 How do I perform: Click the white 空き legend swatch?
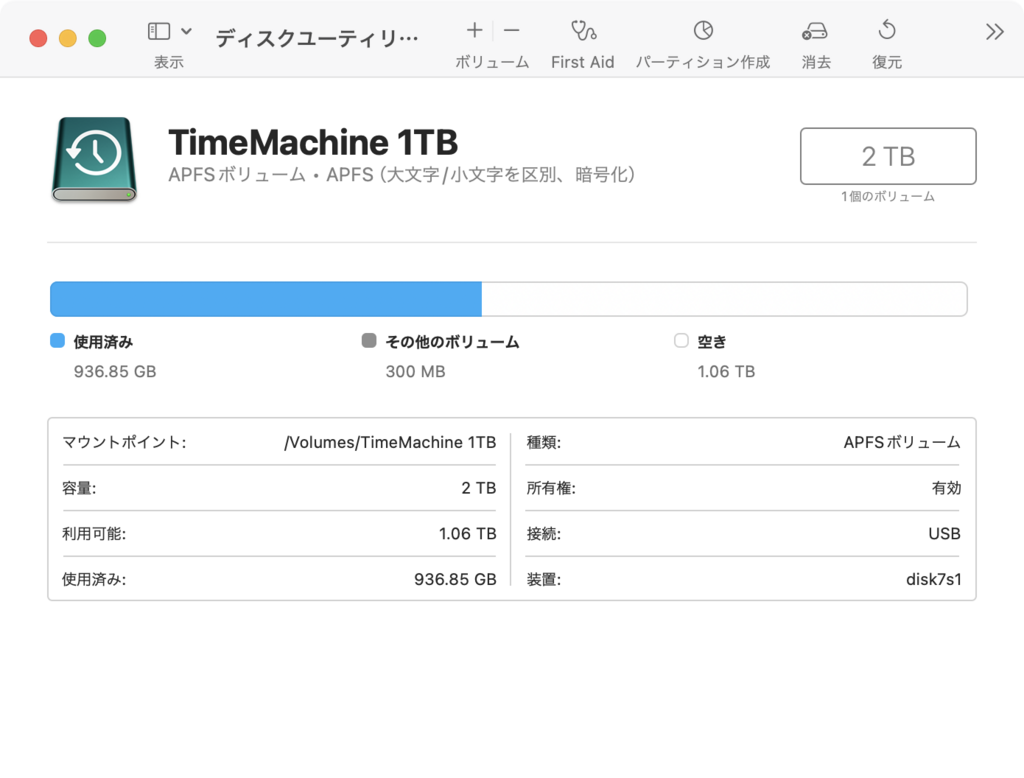coord(681,340)
